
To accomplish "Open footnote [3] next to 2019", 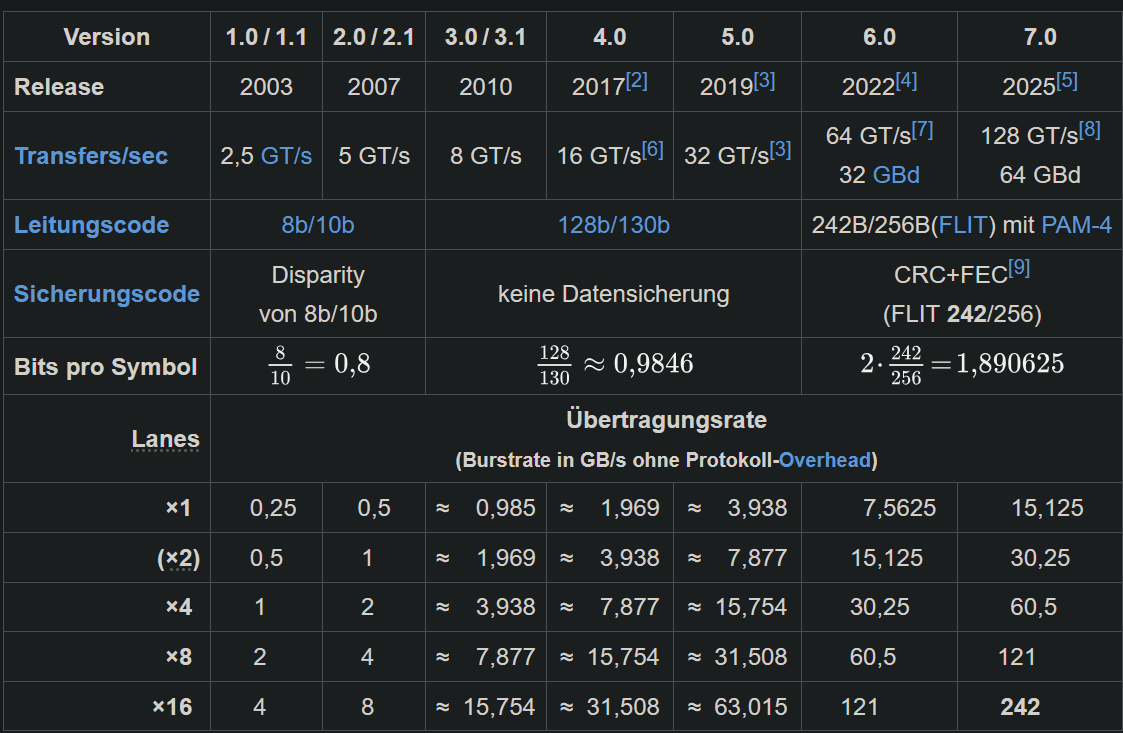I will point(764,81).
